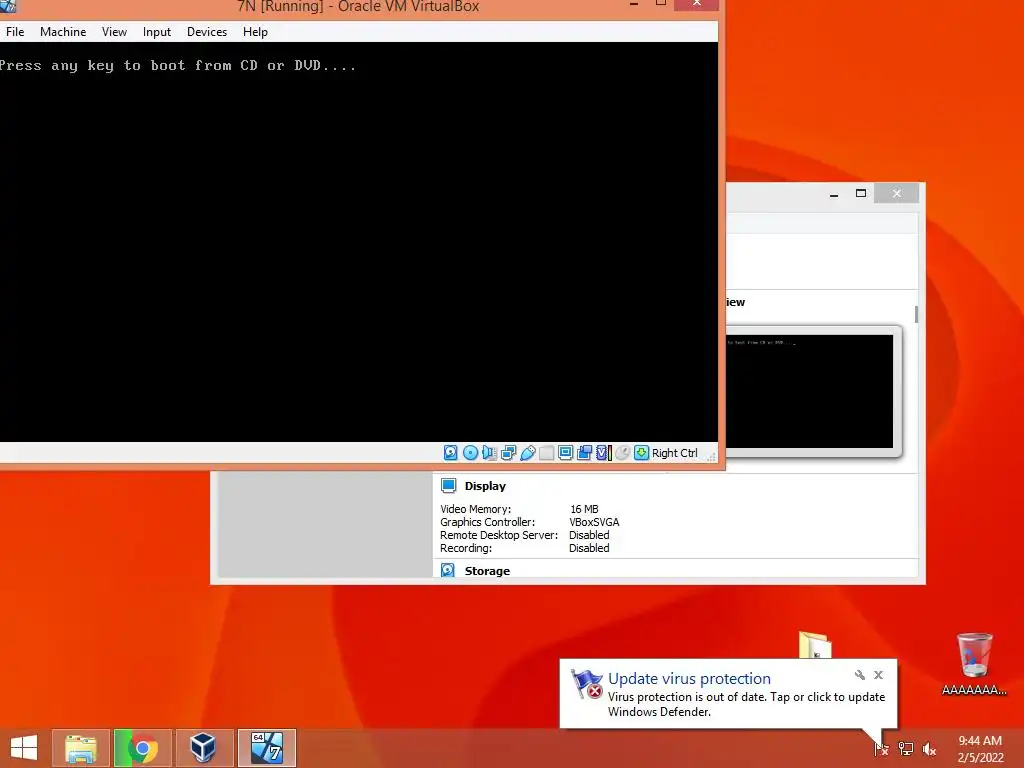
Task: Click the Update virus protection notification title
Action: [x=689, y=679]
